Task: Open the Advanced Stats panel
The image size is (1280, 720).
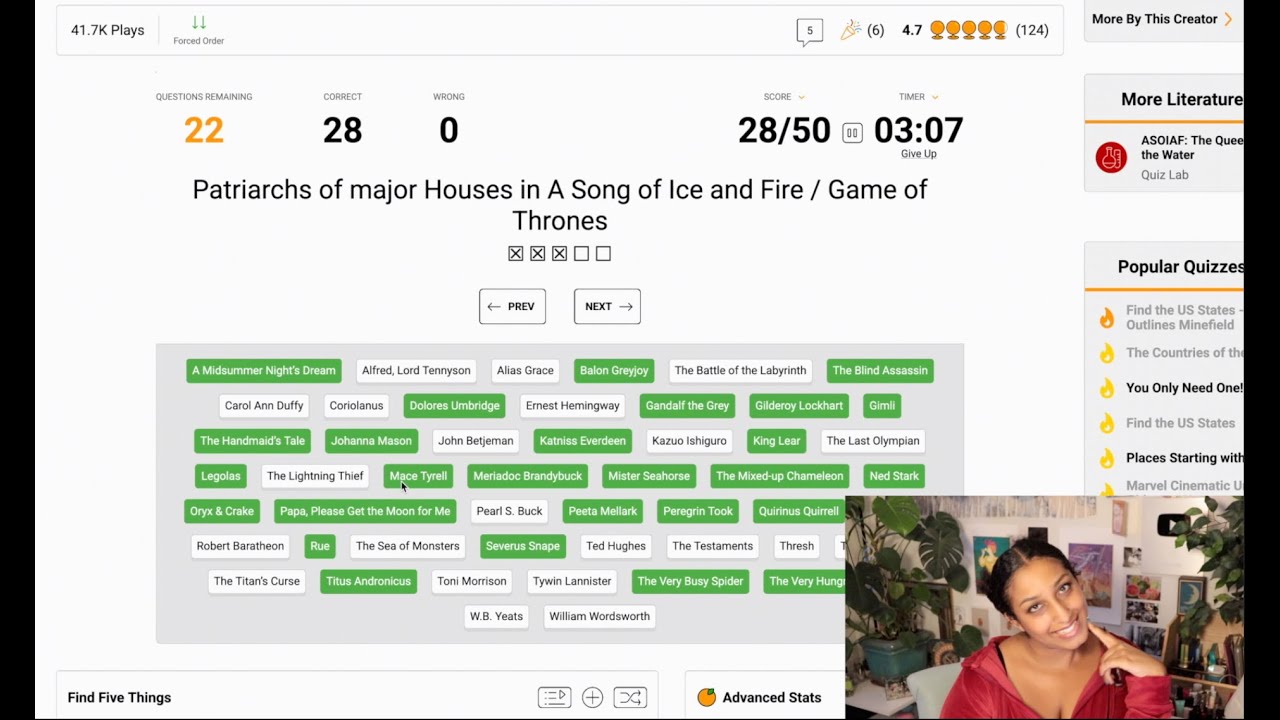Action: [771, 697]
